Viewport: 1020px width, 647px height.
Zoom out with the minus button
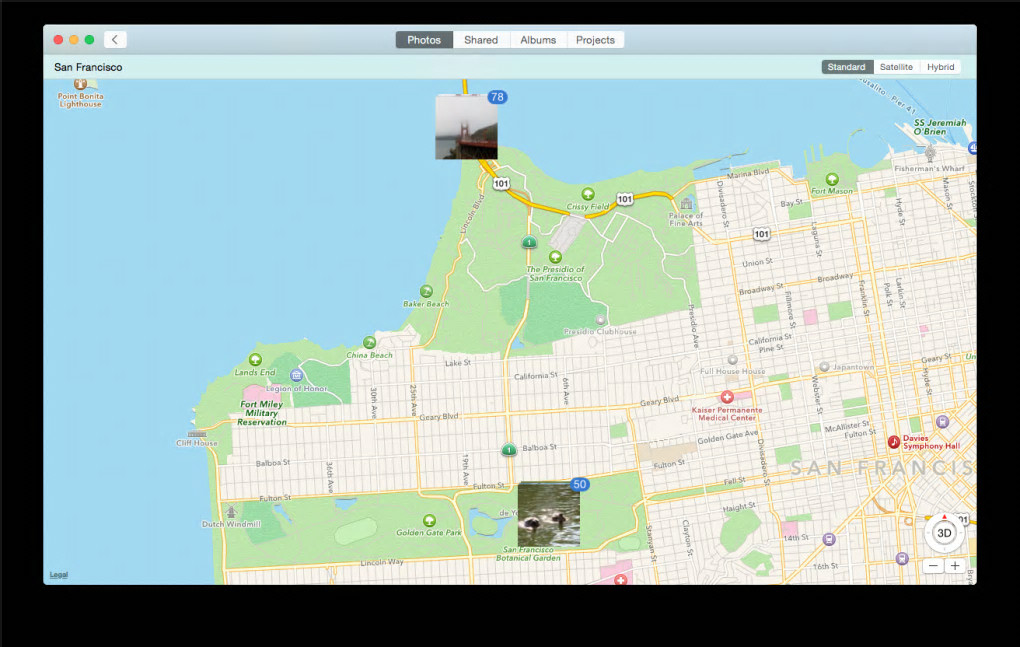click(x=933, y=566)
